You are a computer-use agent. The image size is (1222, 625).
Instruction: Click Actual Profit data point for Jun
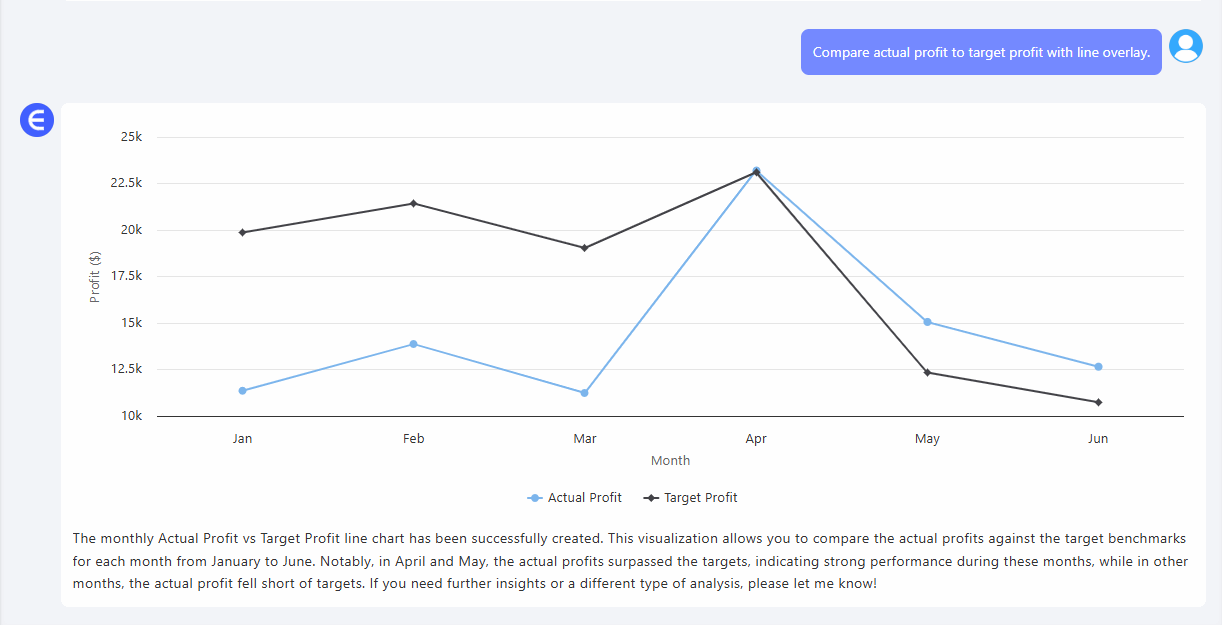tap(1098, 367)
